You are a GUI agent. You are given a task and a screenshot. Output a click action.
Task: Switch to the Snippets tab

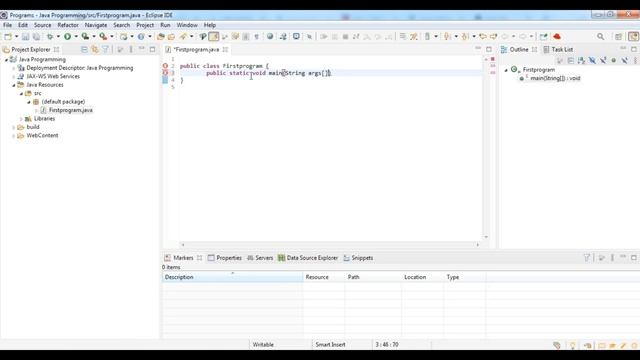(x=358, y=258)
